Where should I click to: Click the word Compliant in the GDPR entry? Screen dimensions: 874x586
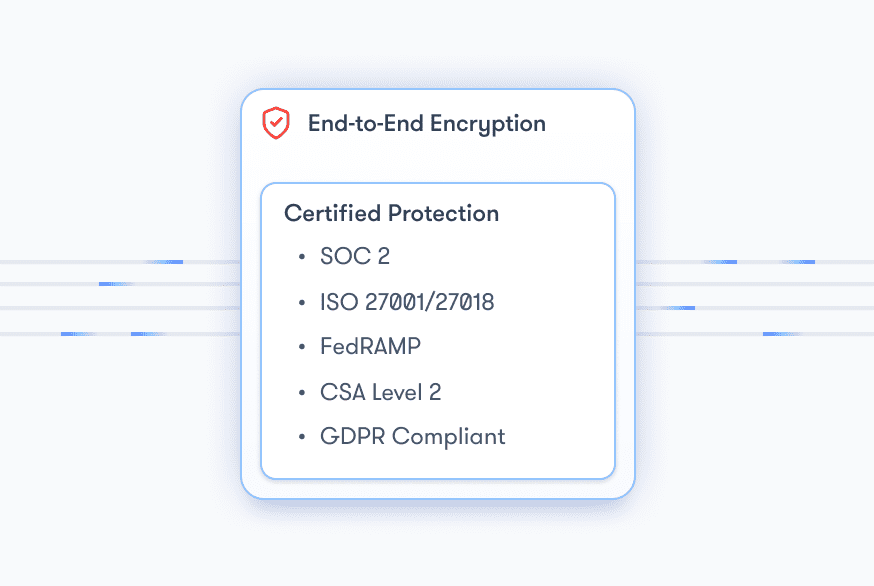click(449, 437)
